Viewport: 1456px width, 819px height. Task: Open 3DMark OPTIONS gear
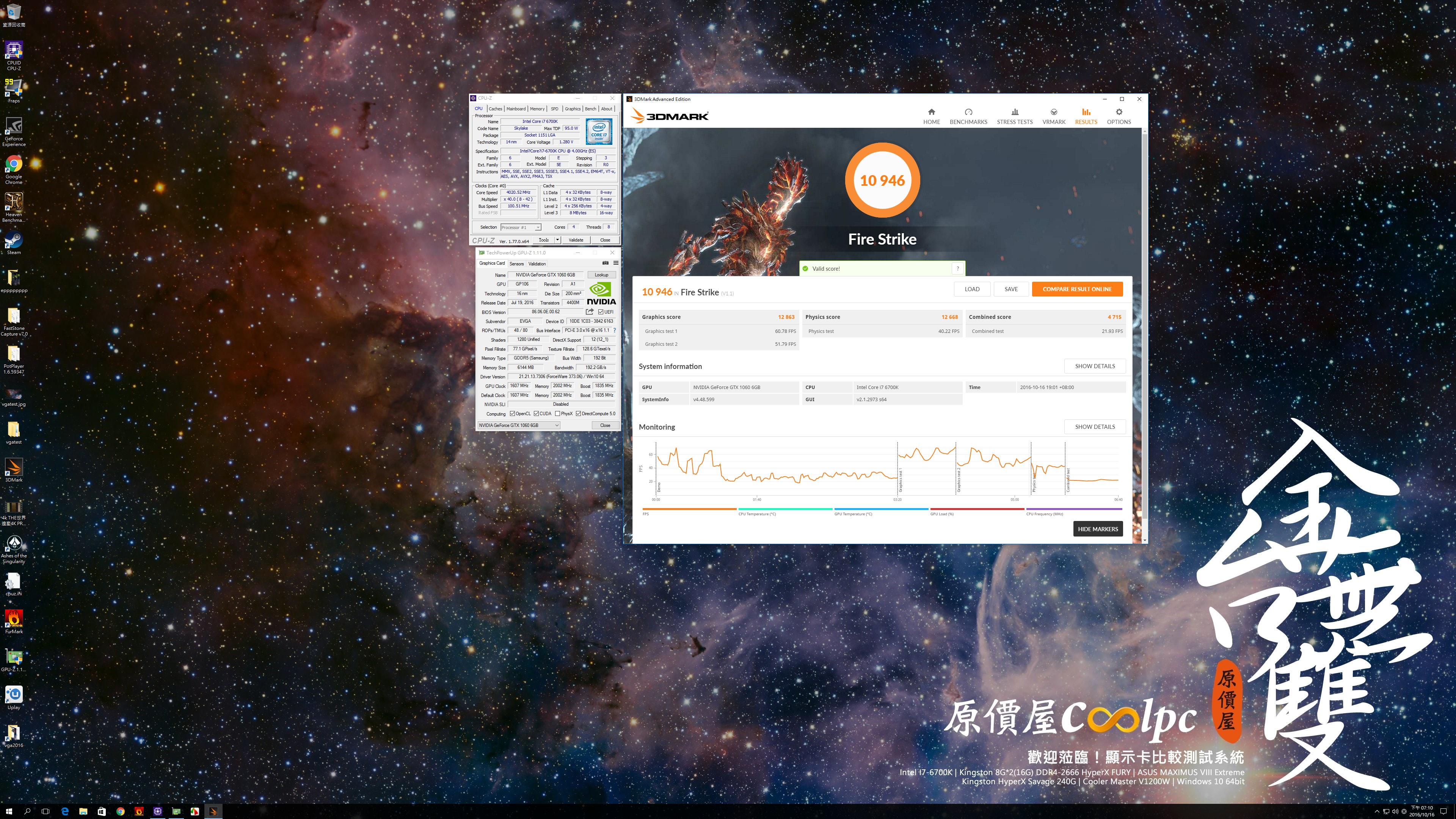click(1119, 116)
